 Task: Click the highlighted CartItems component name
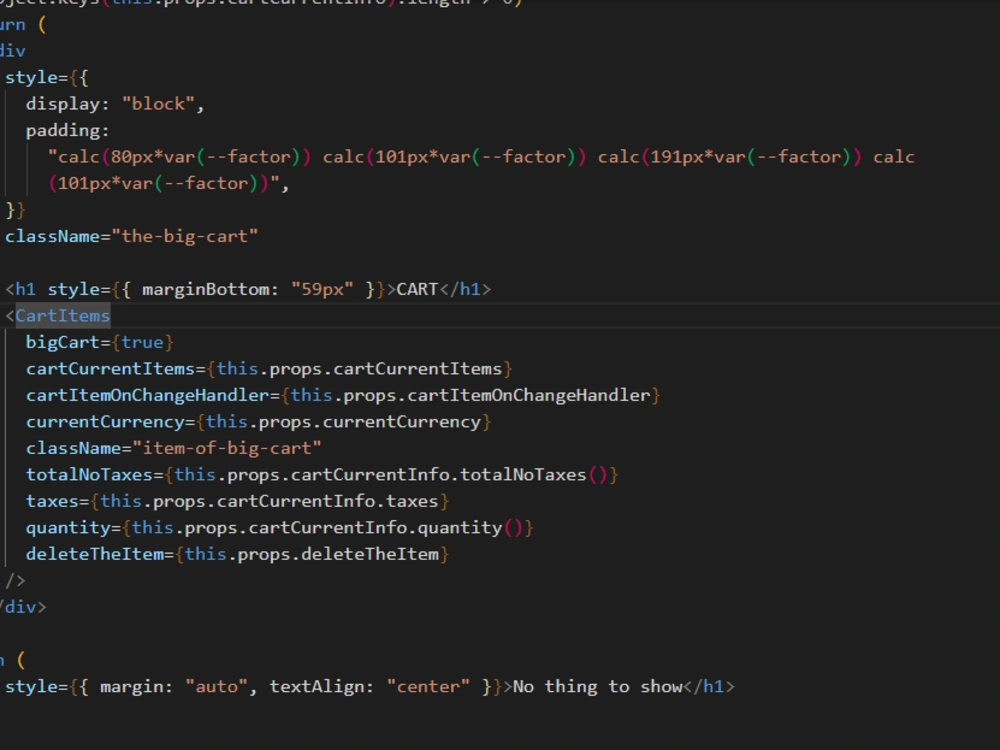(62, 316)
